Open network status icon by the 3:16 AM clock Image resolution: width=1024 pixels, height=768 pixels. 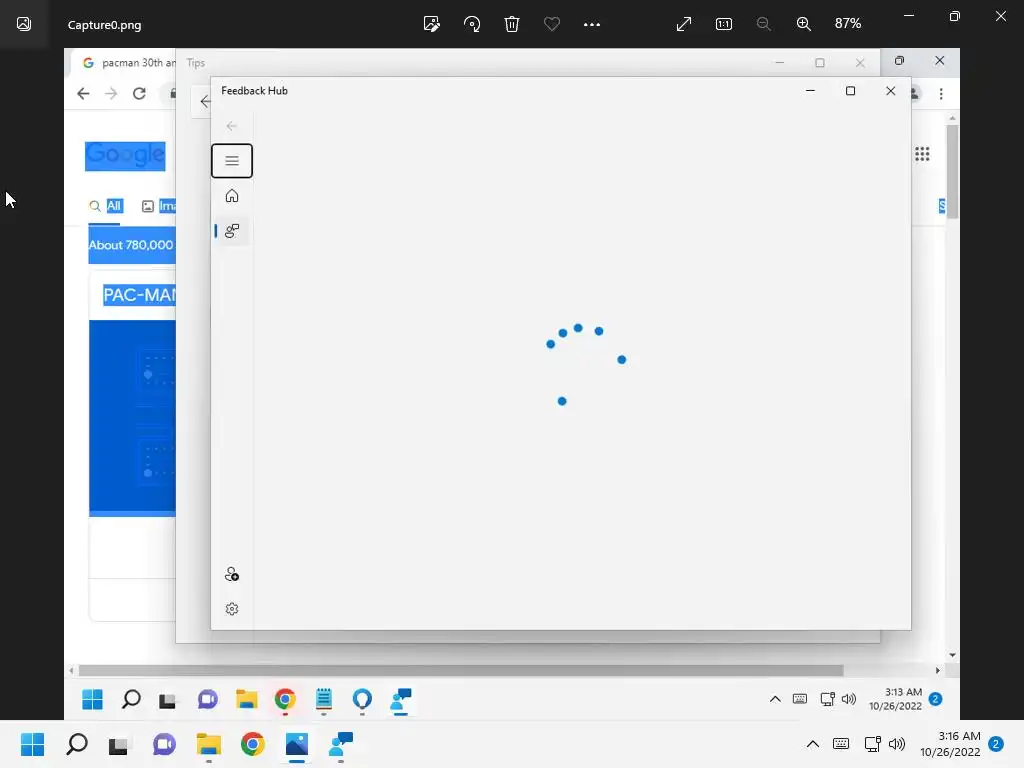click(x=872, y=744)
